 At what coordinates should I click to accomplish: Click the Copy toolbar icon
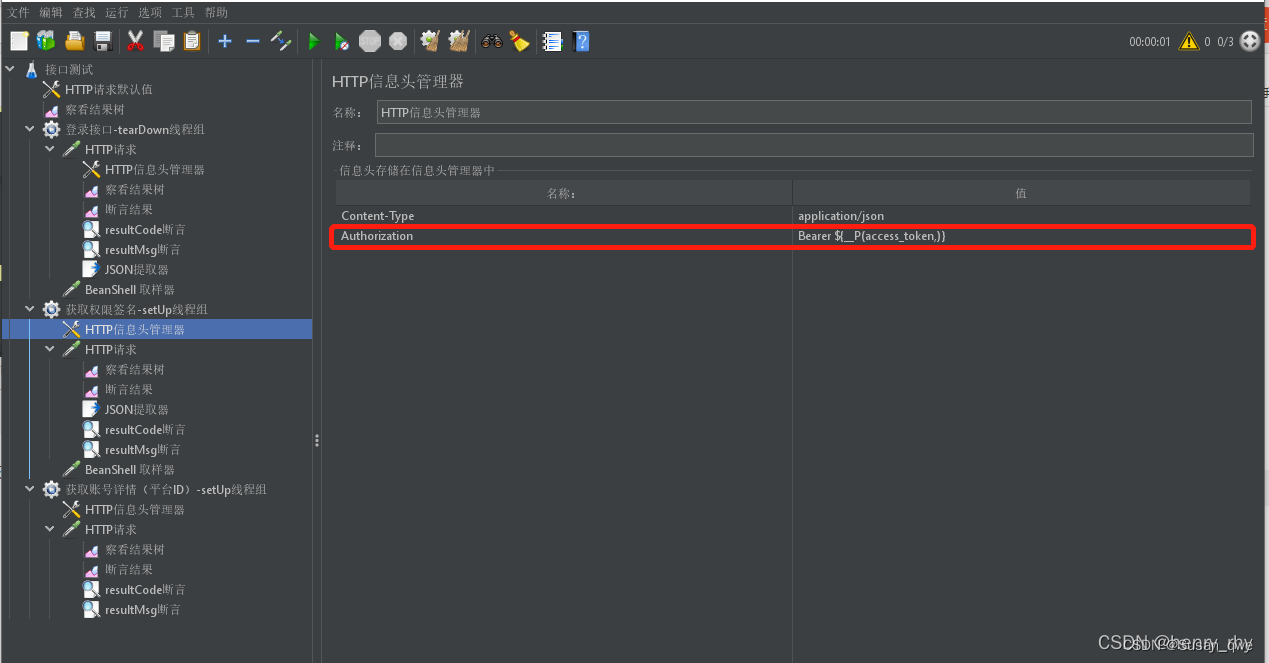(x=164, y=41)
